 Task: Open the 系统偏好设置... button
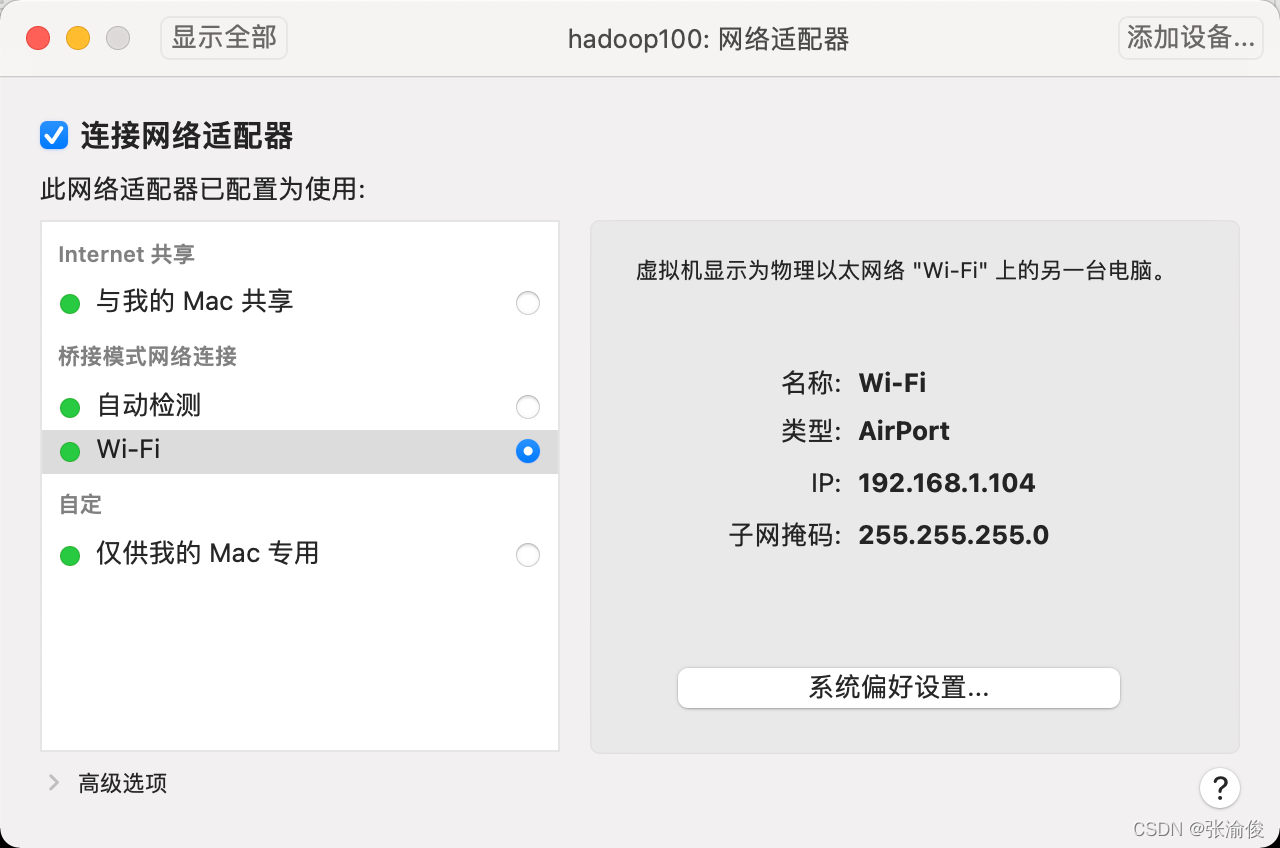point(898,688)
